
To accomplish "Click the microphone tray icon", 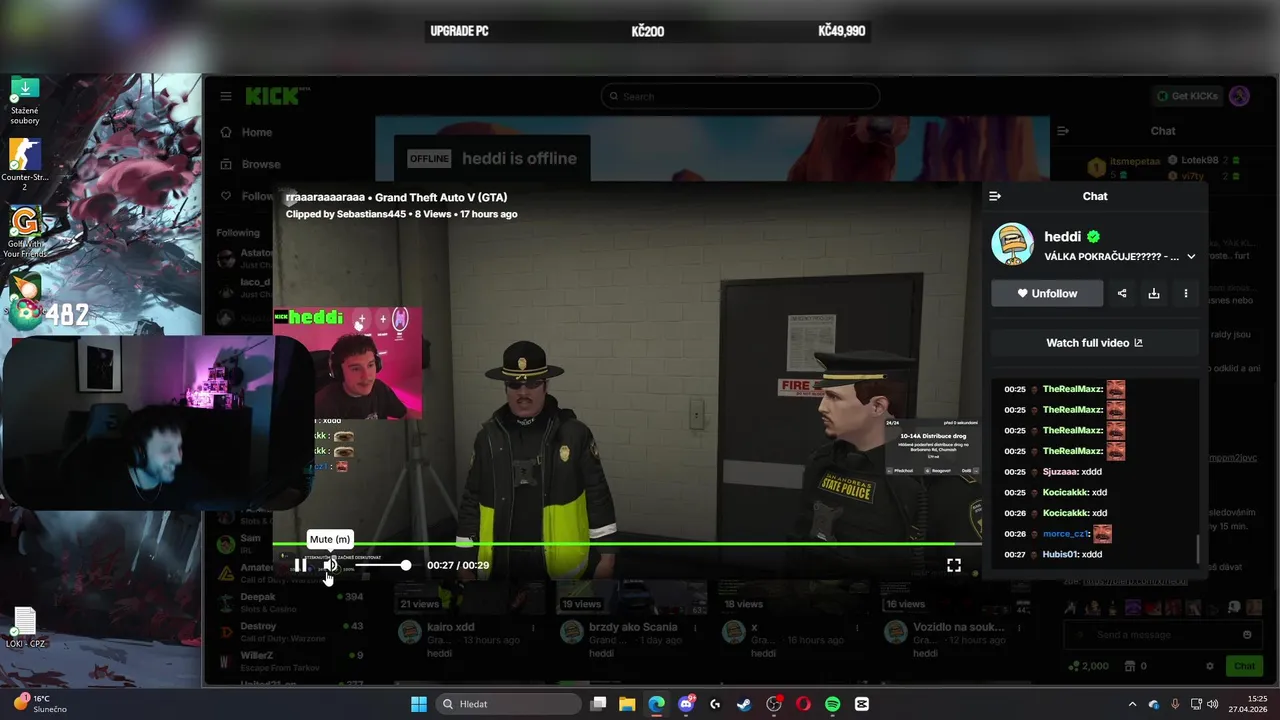I will [1175, 704].
